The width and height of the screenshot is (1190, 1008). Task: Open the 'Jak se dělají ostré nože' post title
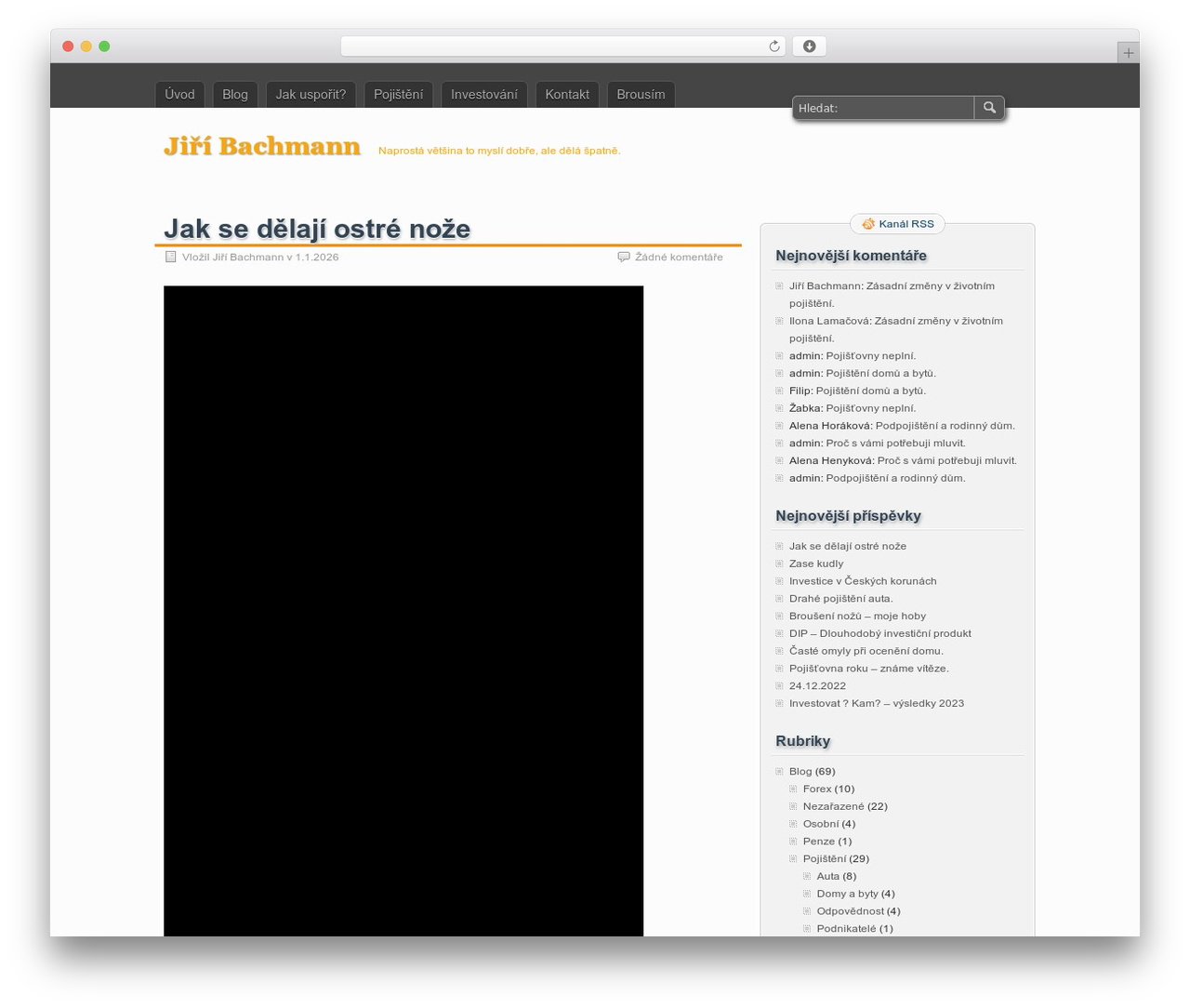point(317,229)
